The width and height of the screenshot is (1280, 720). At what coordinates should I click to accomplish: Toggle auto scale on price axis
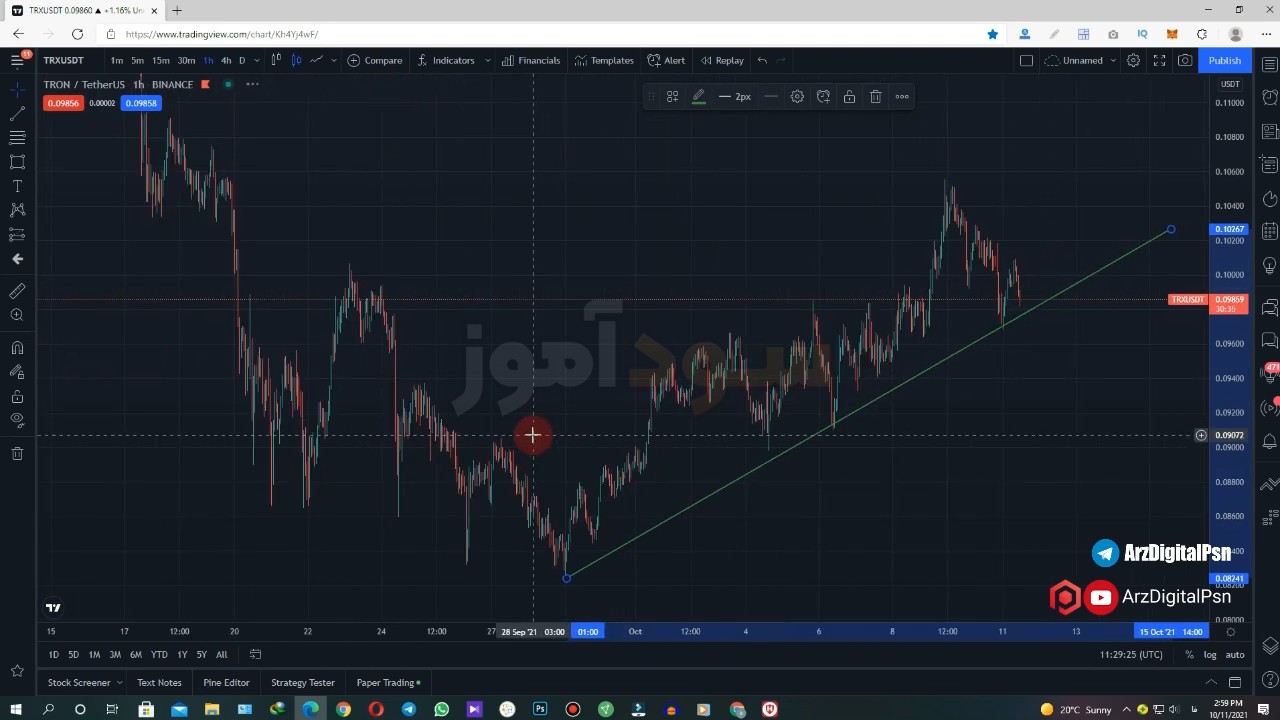1235,655
